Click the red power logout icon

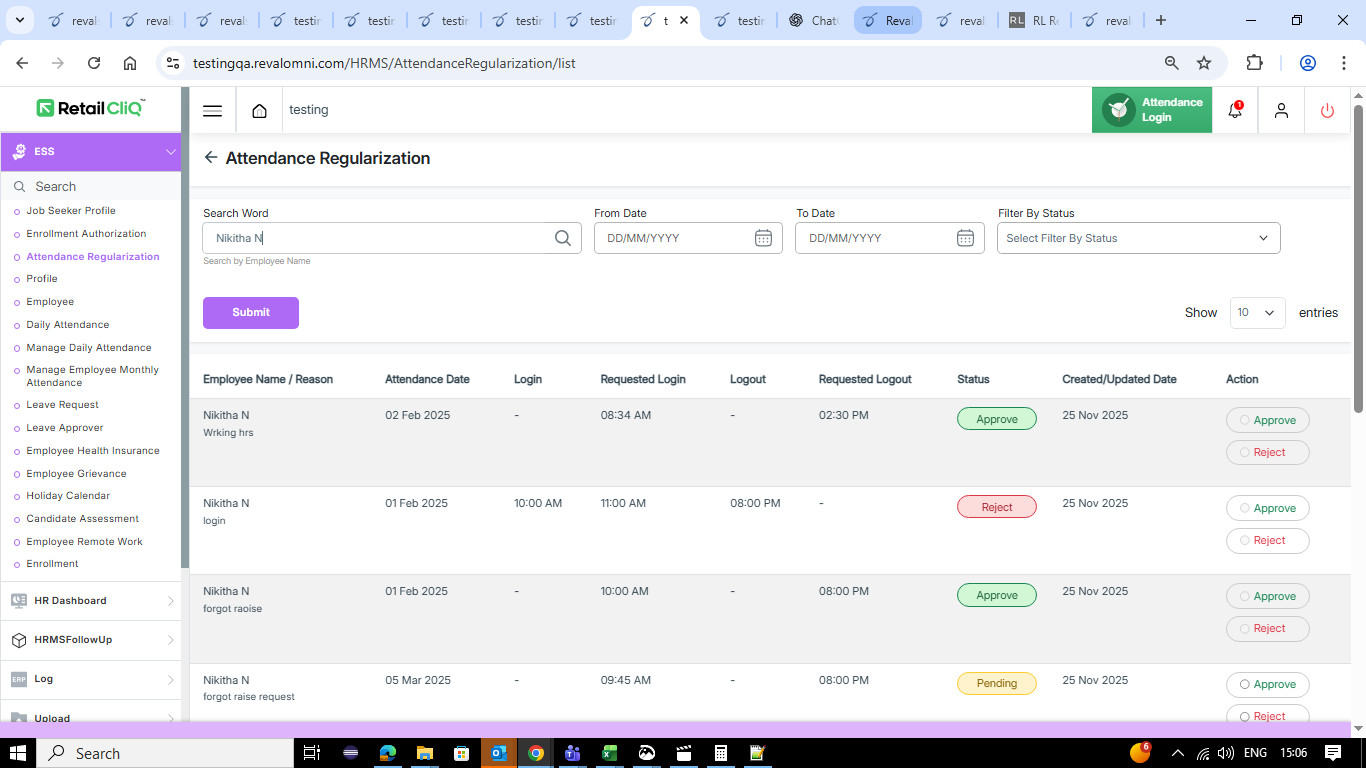pyautogui.click(x=1327, y=110)
